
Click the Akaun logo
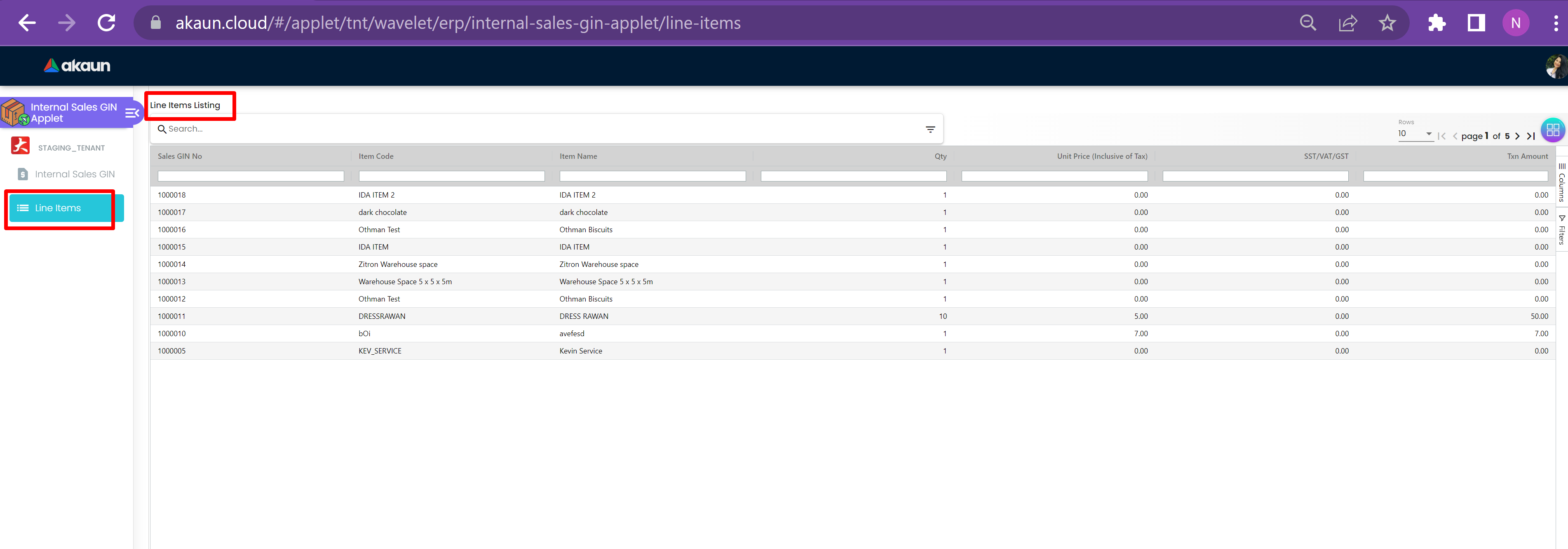(x=77, y=66)
